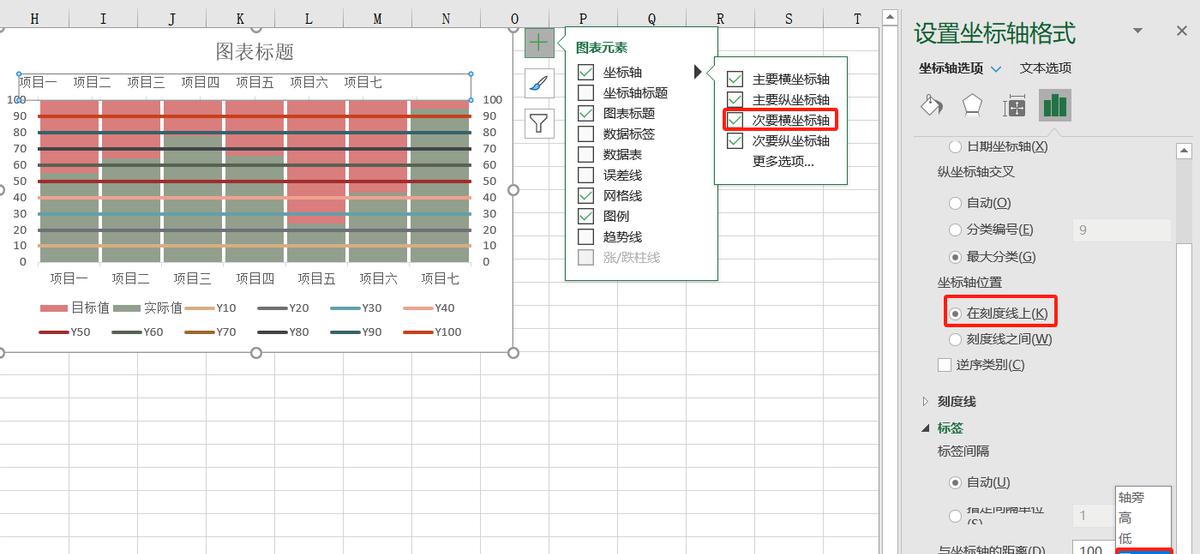The image size is (1200, 554).
Task: Select the Effects pentagon icon
Action: point(972,105)
